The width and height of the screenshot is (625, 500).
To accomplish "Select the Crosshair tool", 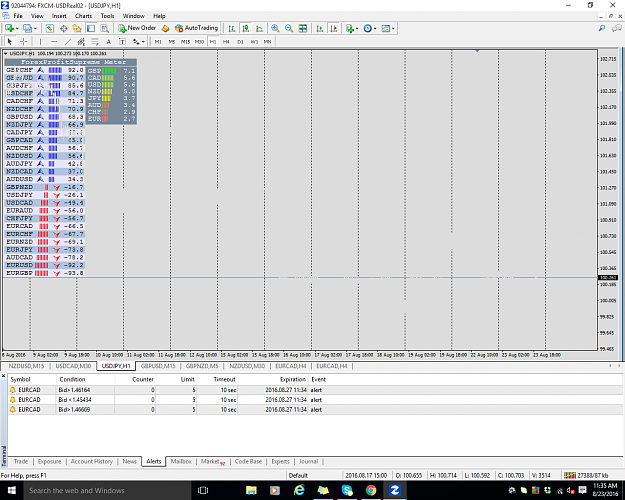I will tap(24, 41).
